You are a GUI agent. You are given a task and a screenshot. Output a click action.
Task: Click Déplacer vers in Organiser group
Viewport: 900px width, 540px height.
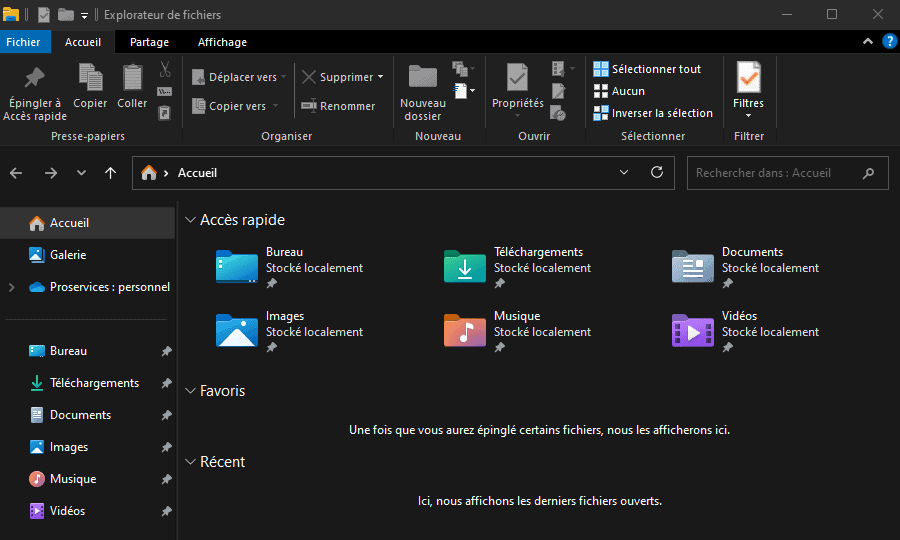(x=238, y=77)
